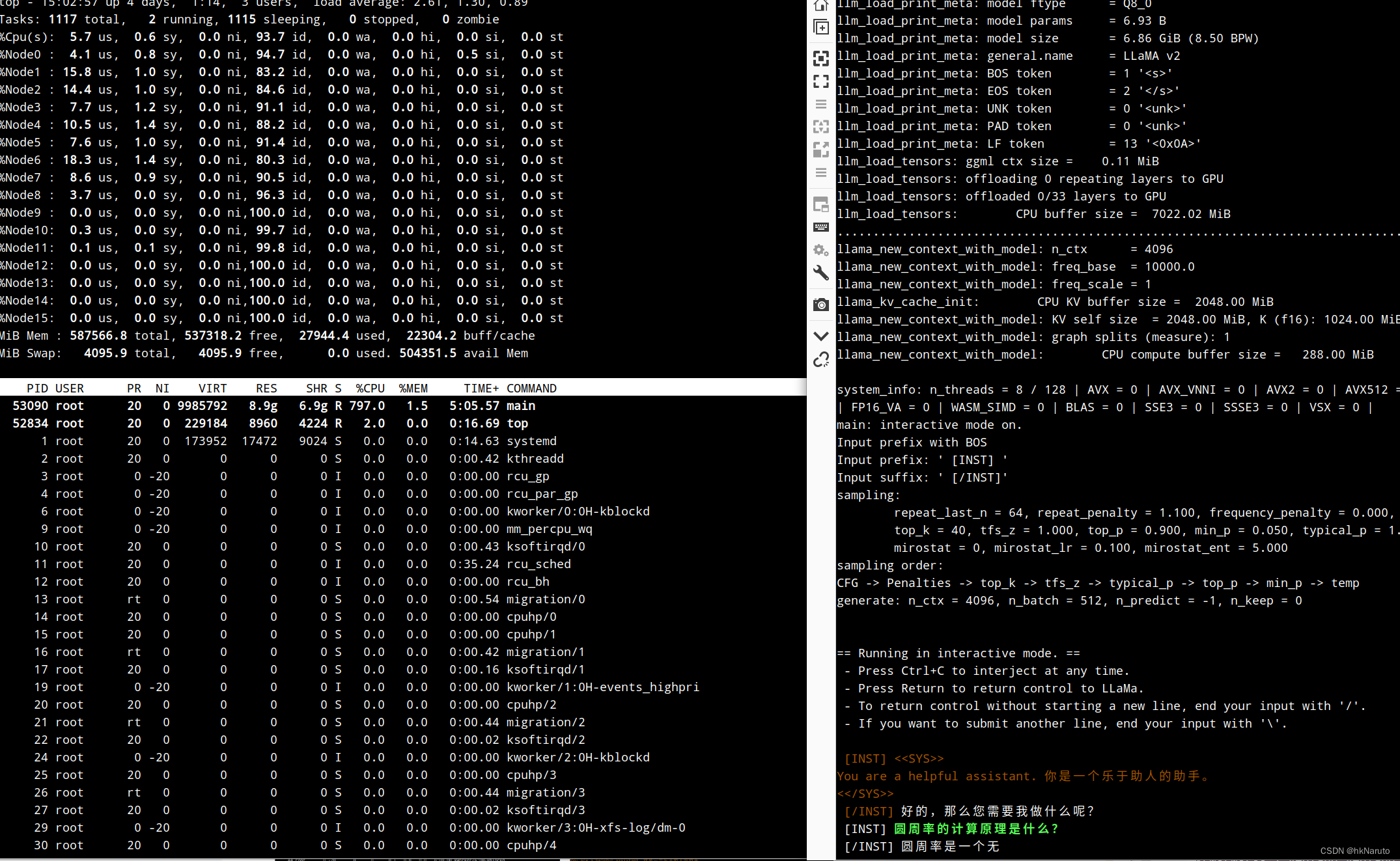Click the %CPU column header
The image size is (1400, 861).
[370, 389]
